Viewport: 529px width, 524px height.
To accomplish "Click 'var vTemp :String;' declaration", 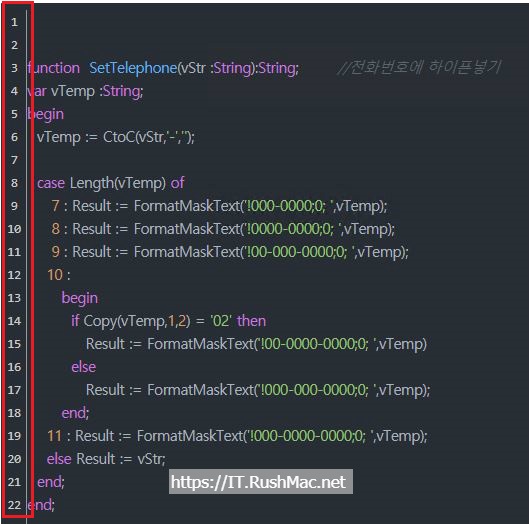I will click(85, 91).
